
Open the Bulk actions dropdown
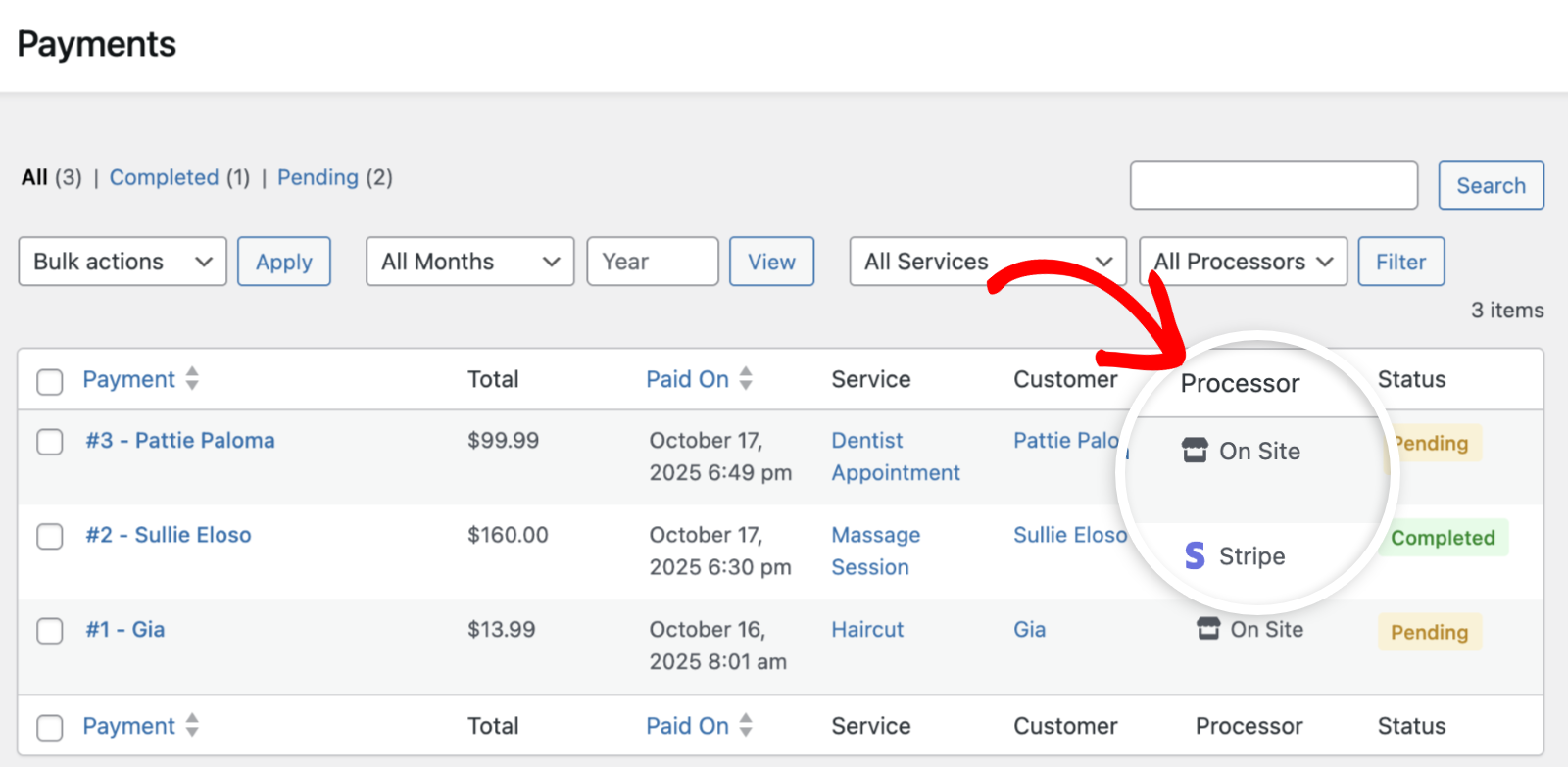[x=122, y=262]
